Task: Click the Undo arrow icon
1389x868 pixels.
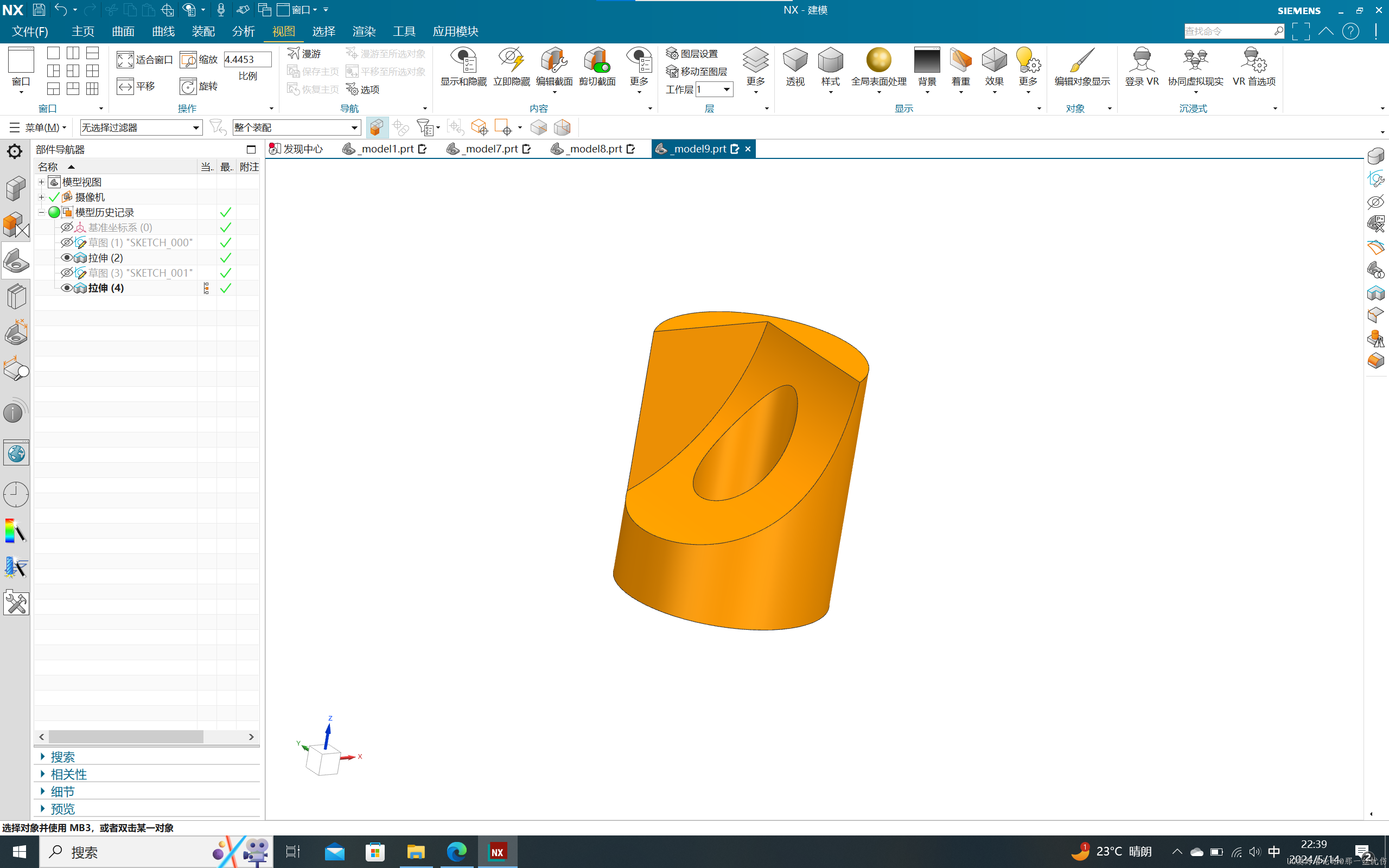Action: point(60,10)
